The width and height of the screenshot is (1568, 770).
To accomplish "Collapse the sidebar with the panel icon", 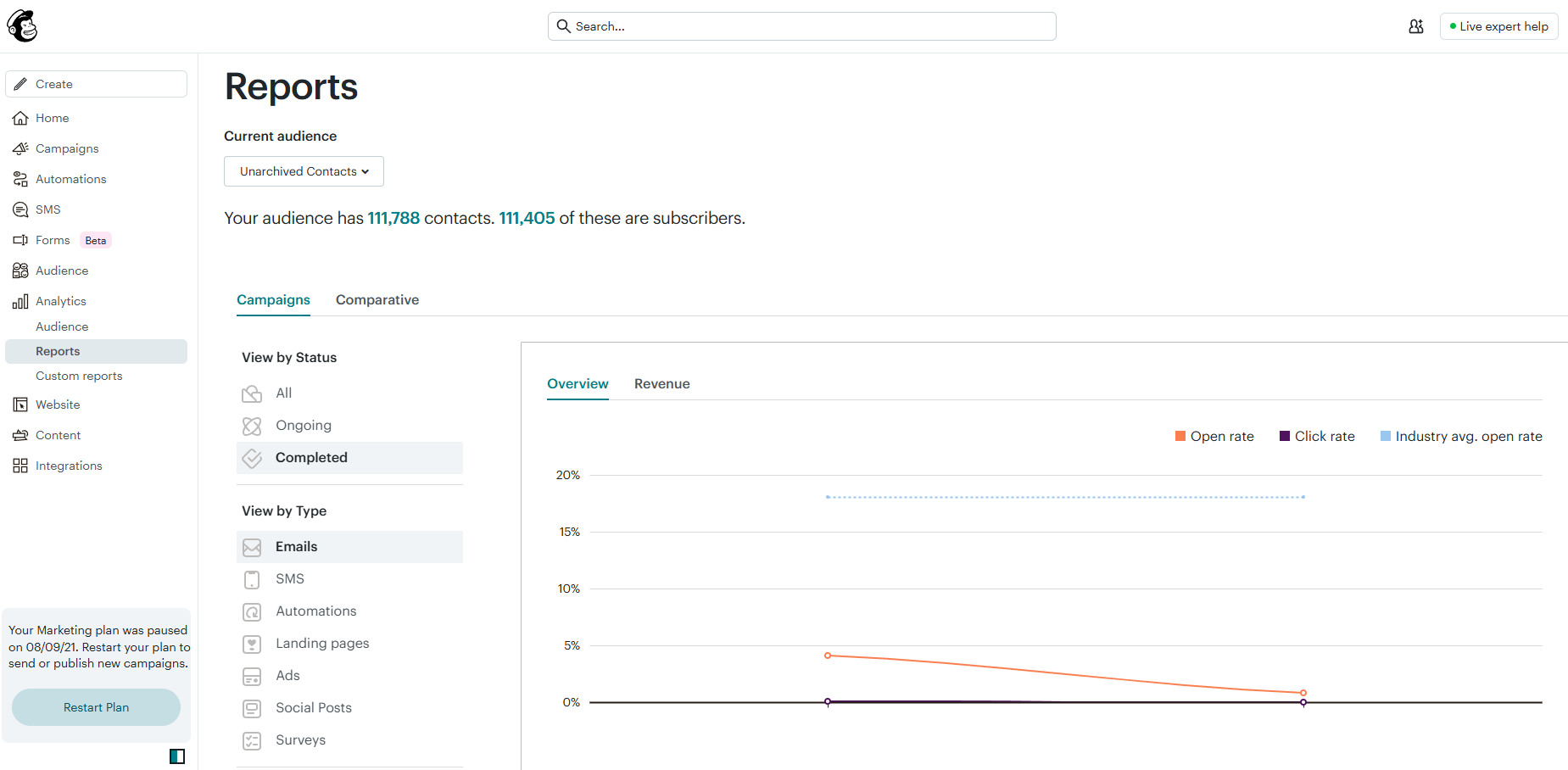I will tap(177, 756).
